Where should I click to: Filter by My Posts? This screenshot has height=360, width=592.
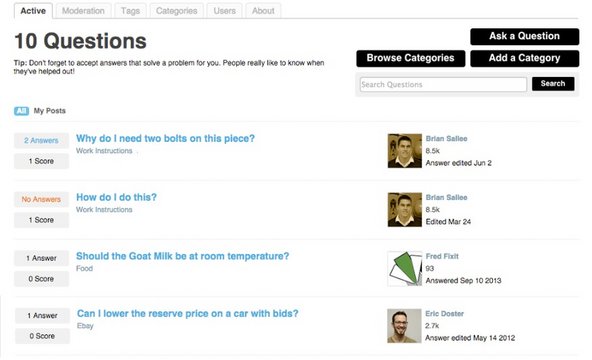(x=49, y=111)
